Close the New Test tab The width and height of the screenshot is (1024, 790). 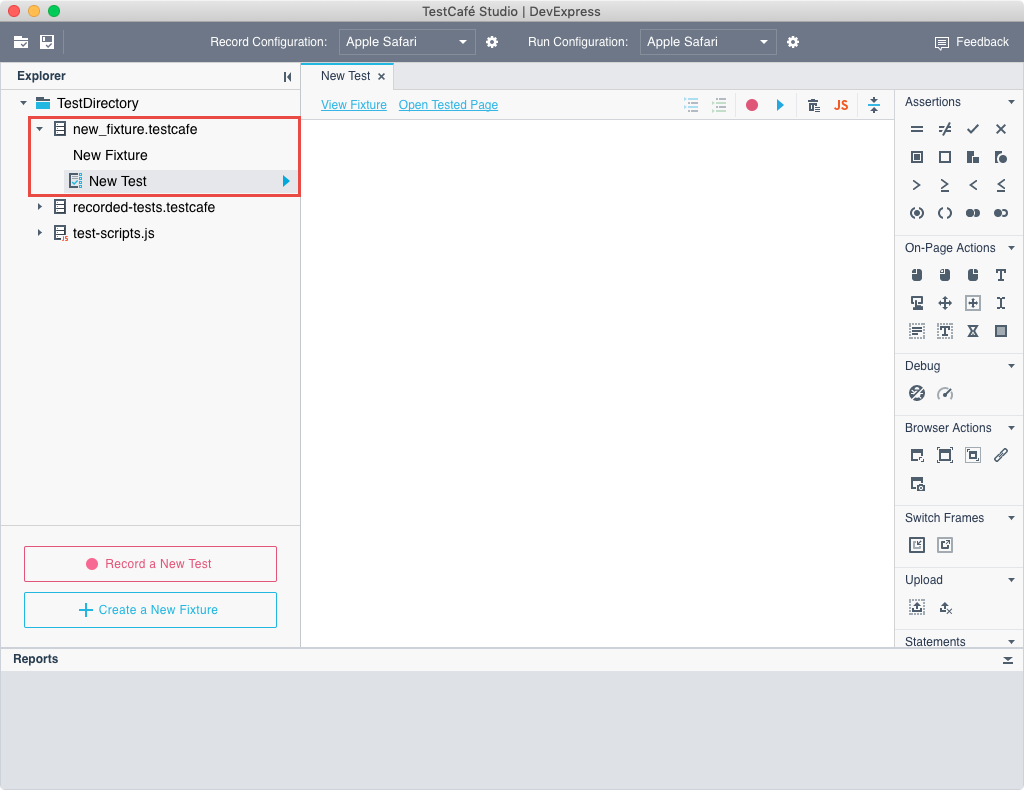tap(381, 77)
